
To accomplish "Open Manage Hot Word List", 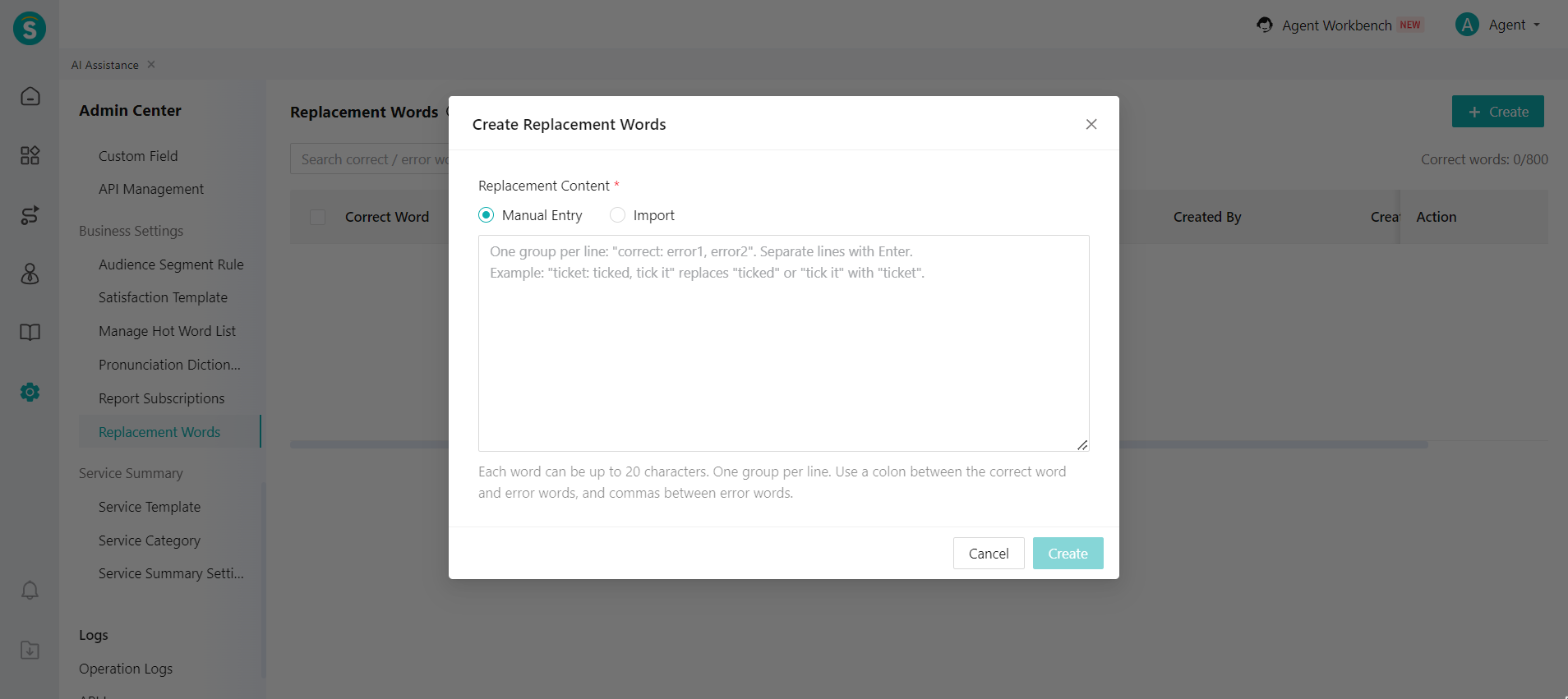I will coord(167,331).
